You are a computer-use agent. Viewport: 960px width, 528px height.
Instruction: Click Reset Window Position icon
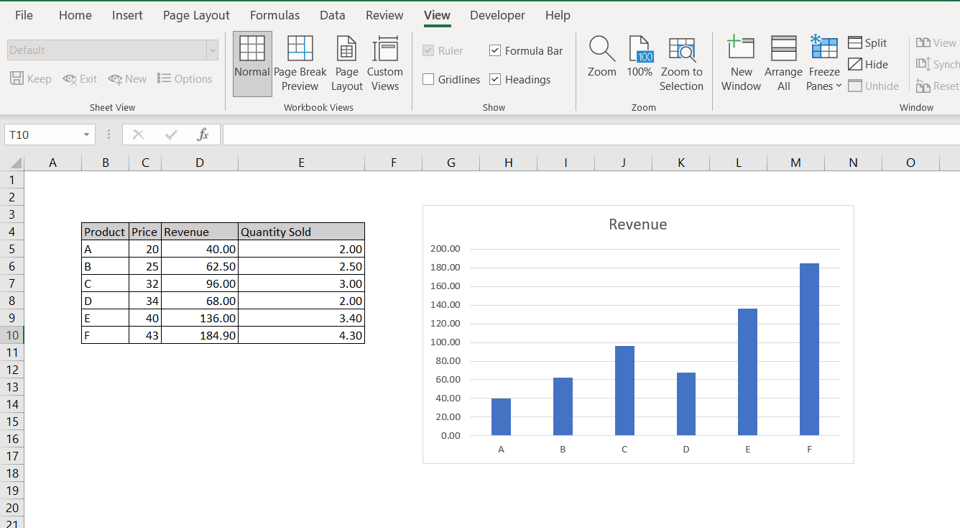(923, 86)
